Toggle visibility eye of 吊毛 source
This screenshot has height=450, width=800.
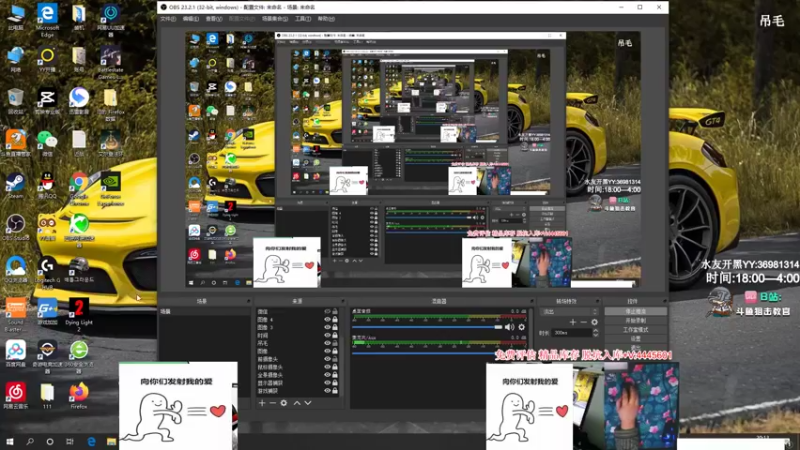[x=328, y=343]
